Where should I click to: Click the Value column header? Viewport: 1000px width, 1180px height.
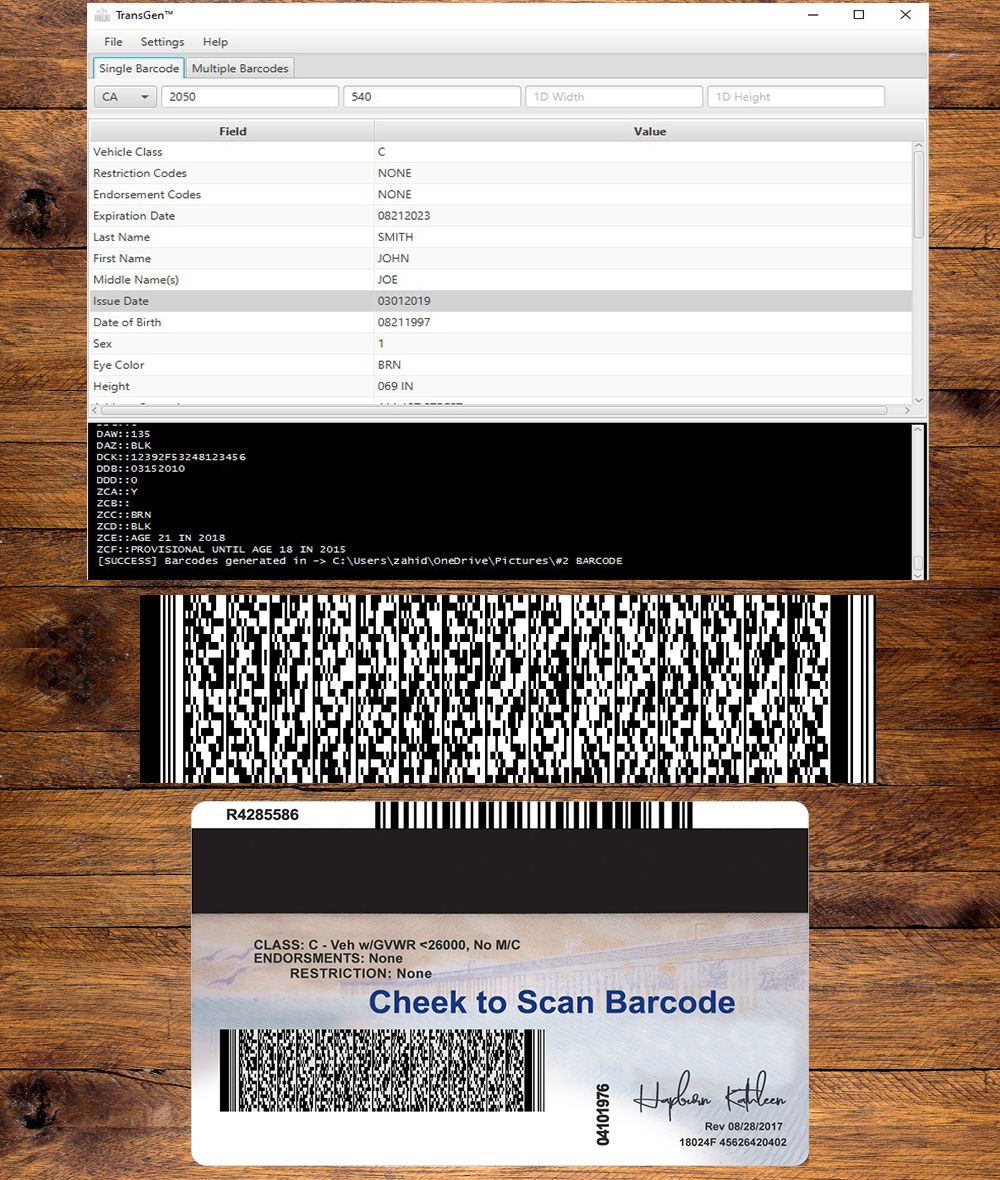pos(650,132)
